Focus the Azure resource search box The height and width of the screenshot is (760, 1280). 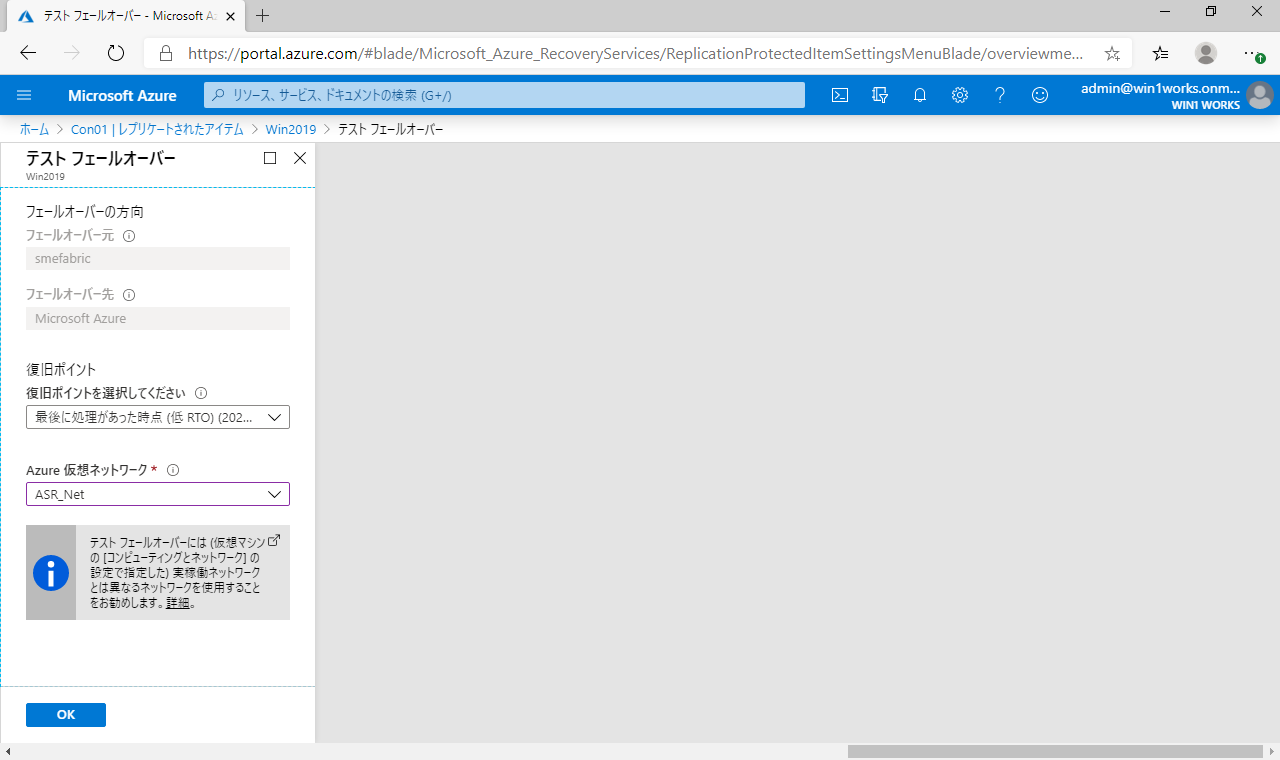[505, 95]
